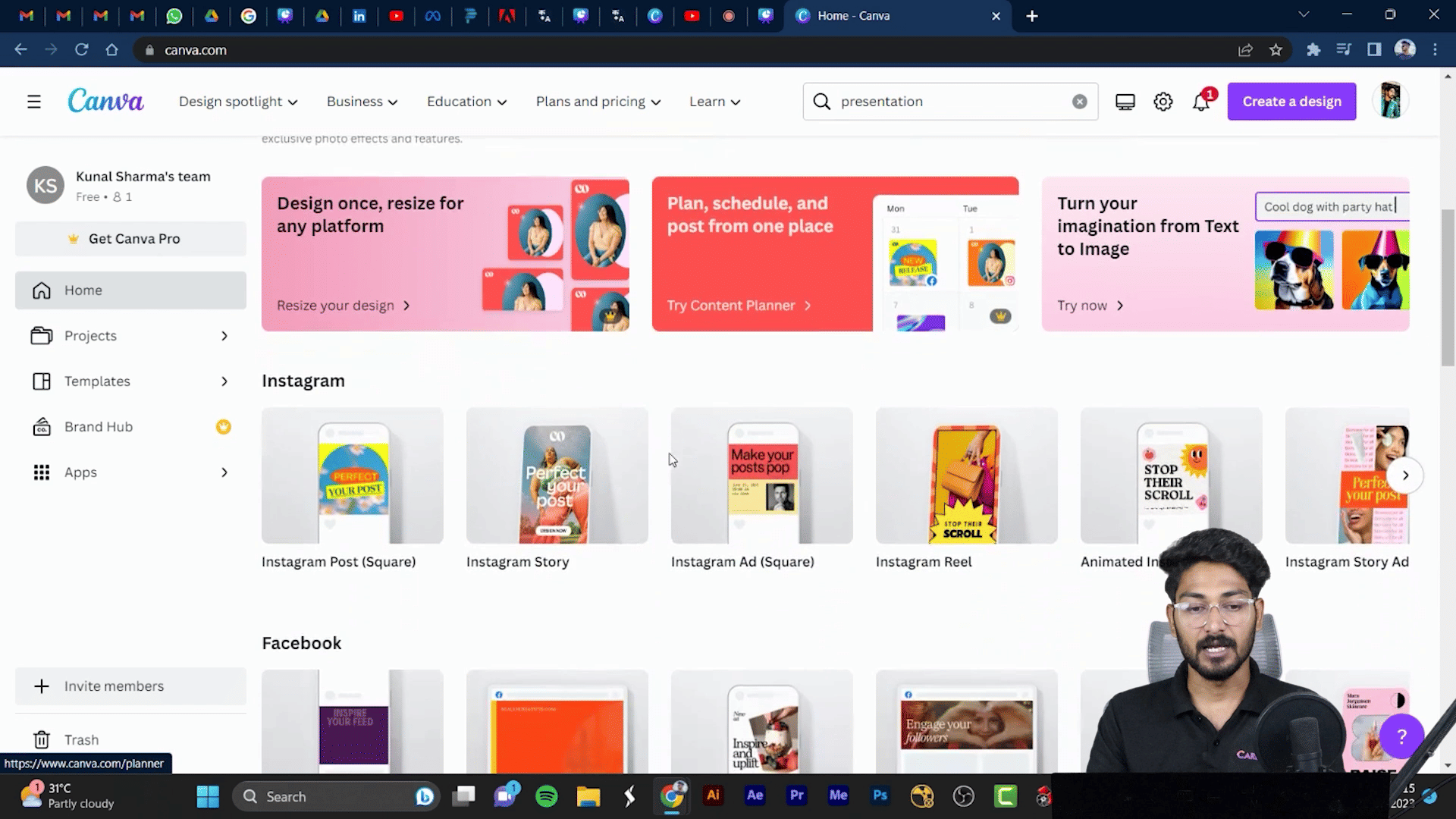Open Brand Hub in the sidebar
This screenshot has height=819, width=1456.
click(99, 427)
